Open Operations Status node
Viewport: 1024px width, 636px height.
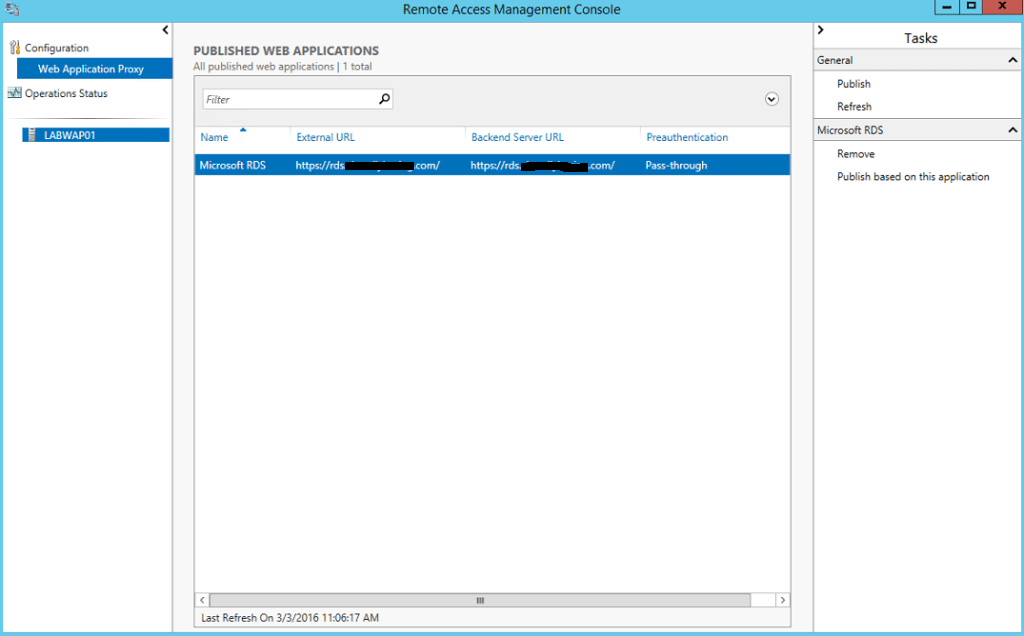(x=66, y=93)
